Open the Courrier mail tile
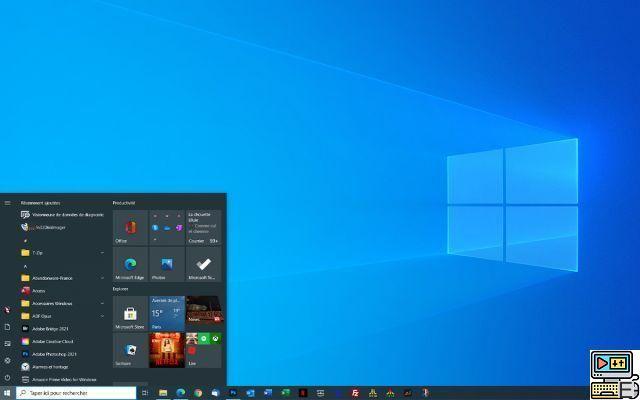The image size is (640, 400). (x=203, y=227)
